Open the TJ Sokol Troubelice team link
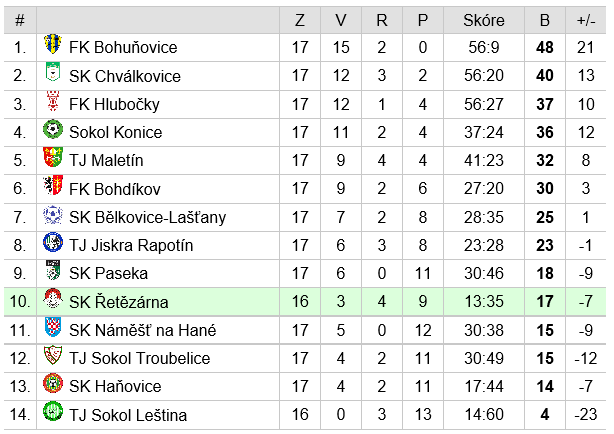Viewport: 614px width, 434px height. tap(139, 358)
